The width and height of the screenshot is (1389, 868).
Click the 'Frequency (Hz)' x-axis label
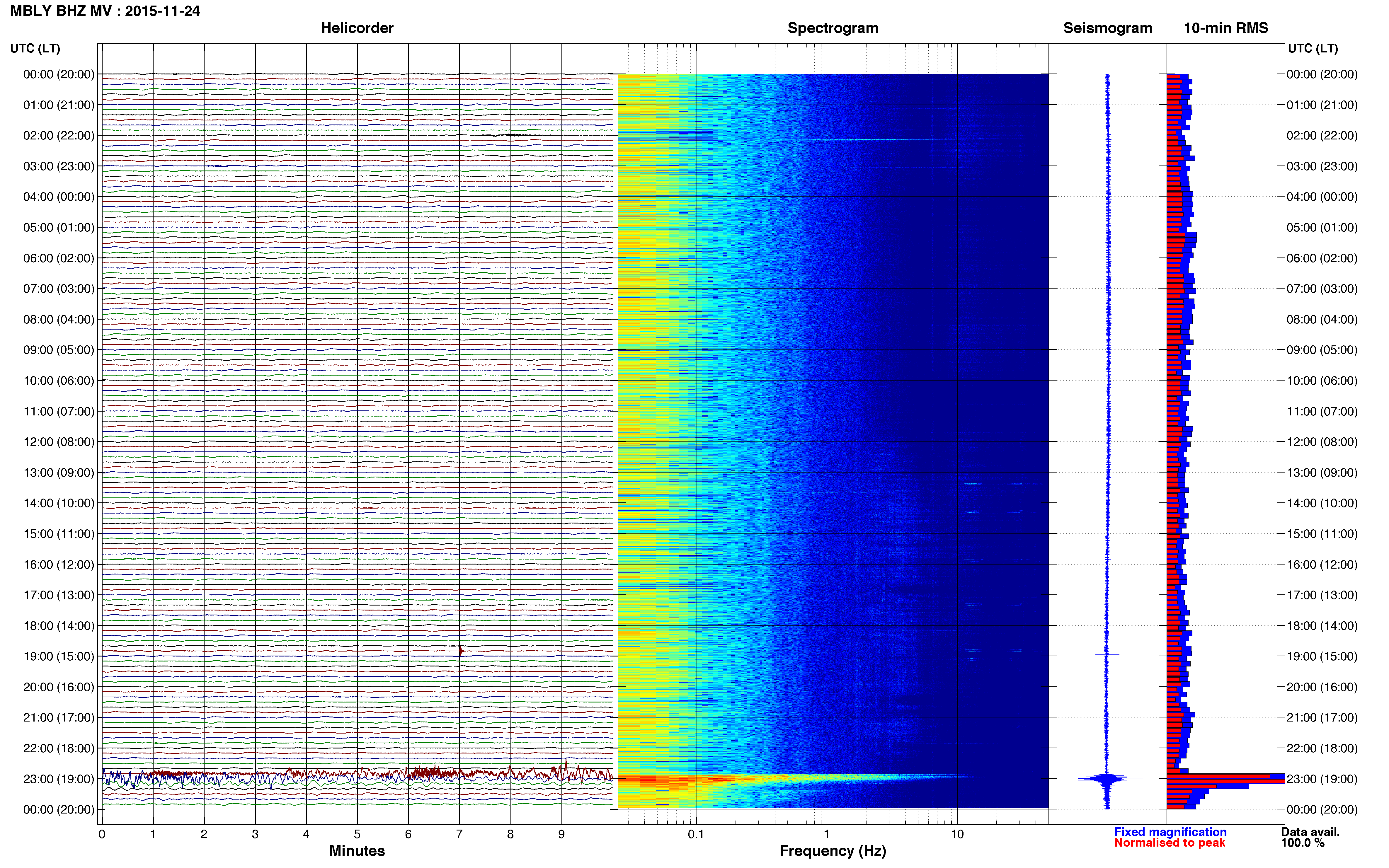pyautogui.click(x=833, y=851)
